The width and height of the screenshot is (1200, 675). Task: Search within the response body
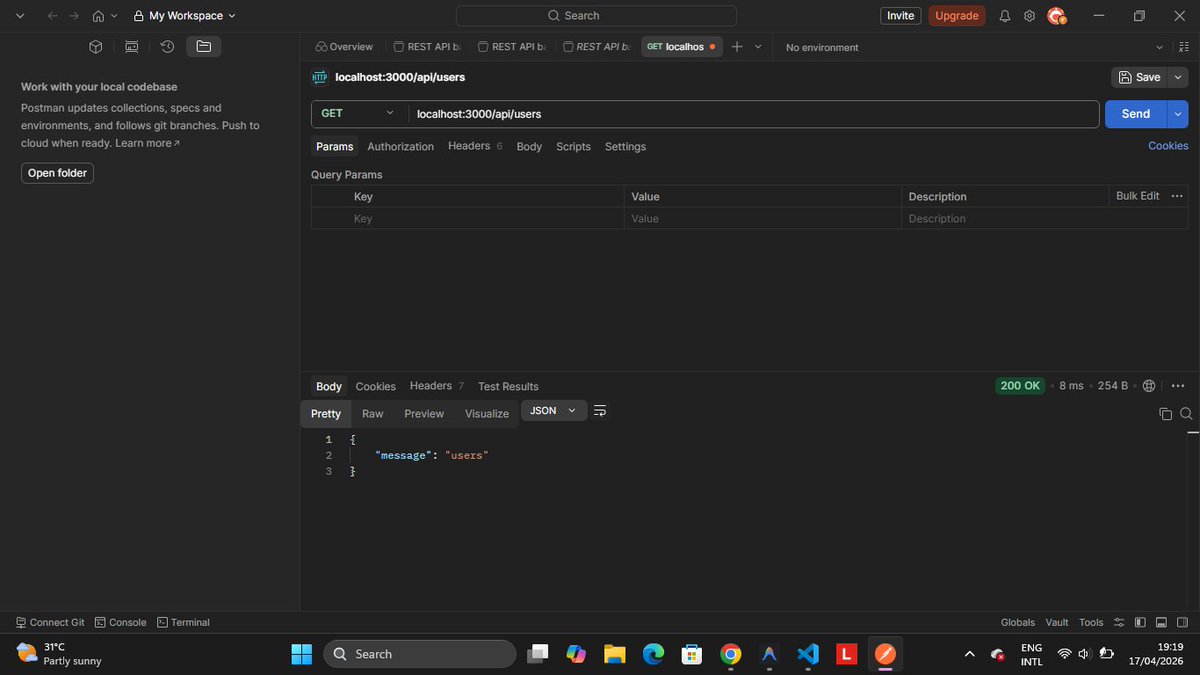coord(1186,414)
